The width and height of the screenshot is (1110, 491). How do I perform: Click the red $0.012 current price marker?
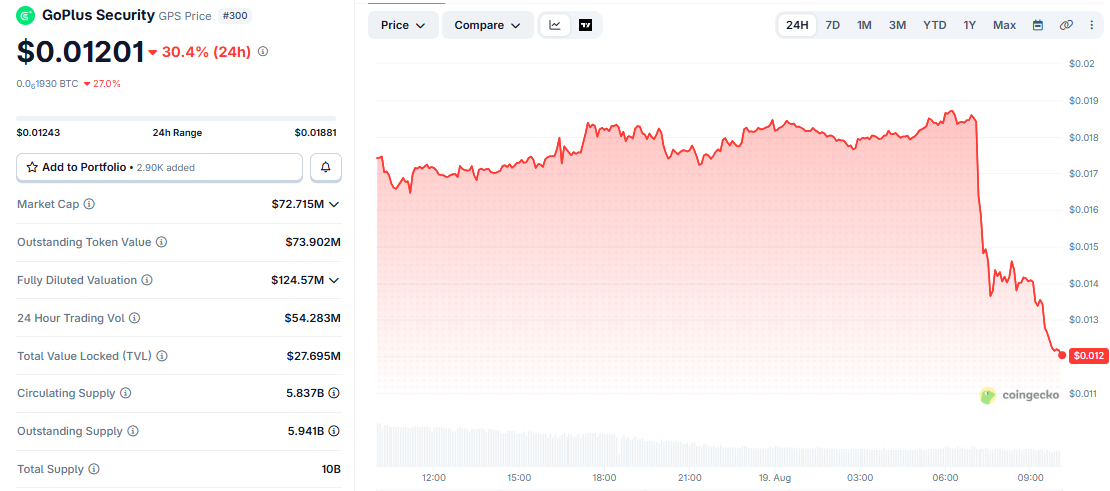pyautogui.click(x=1087, y=356)
